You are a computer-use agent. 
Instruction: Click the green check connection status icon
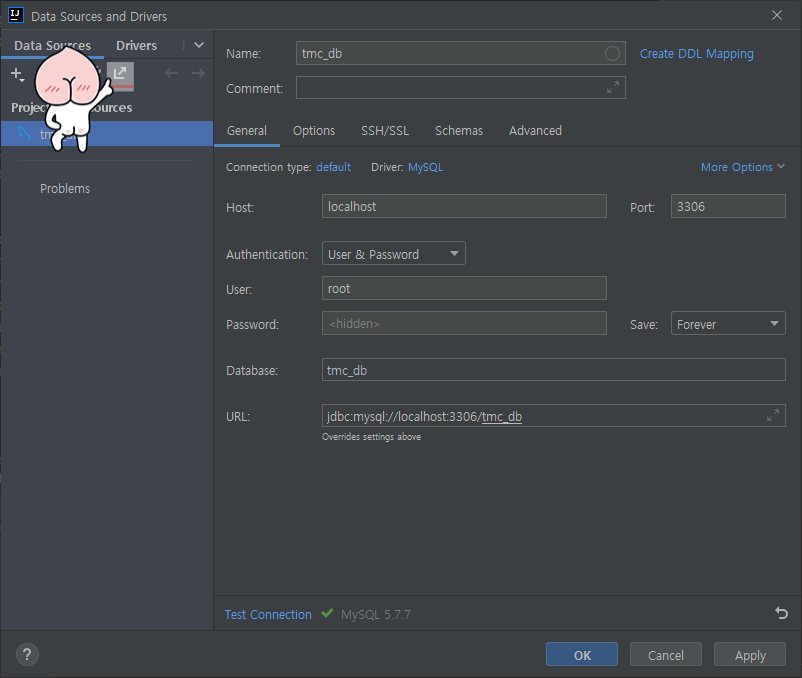tap(327, 613)
